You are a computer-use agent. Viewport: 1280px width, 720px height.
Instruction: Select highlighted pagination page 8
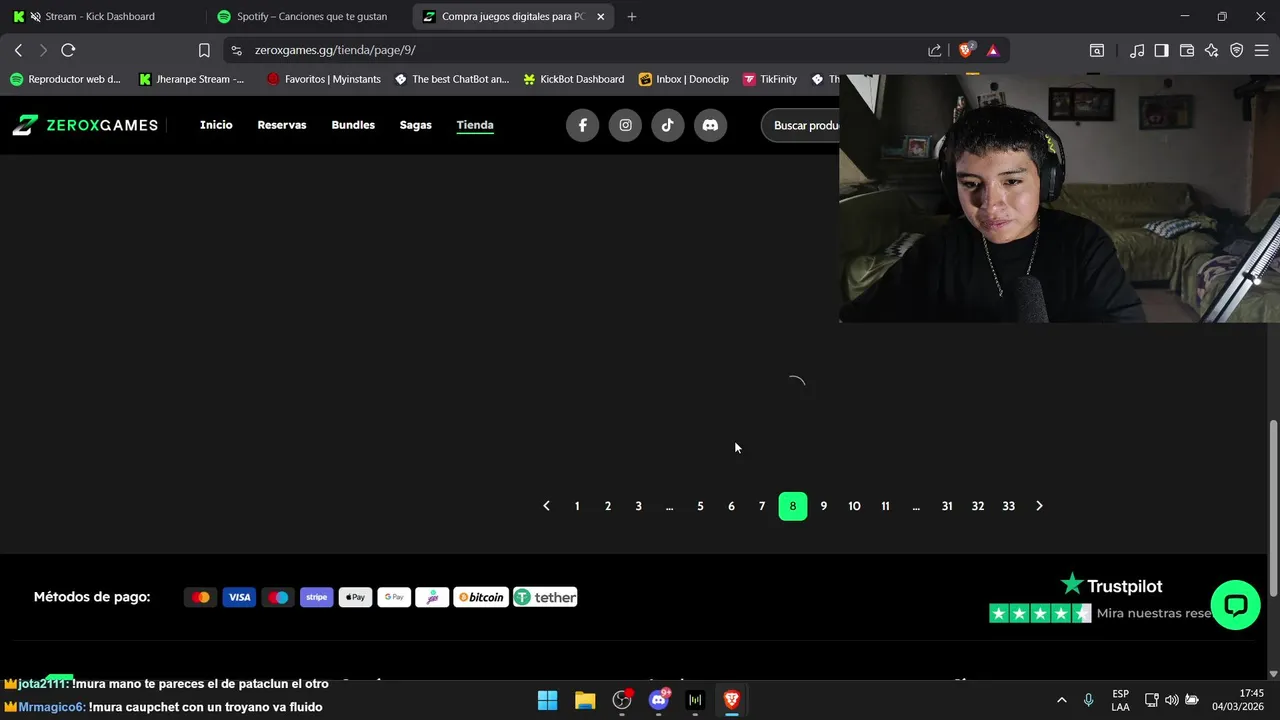(x=793, y=506)
